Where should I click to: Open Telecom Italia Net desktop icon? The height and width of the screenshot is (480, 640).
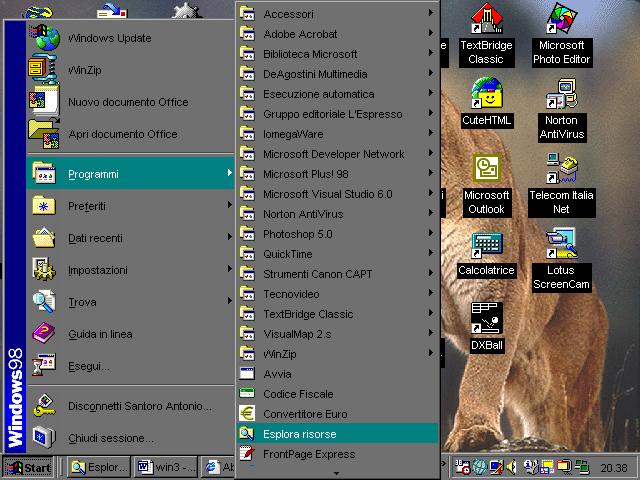coord(562,169)
